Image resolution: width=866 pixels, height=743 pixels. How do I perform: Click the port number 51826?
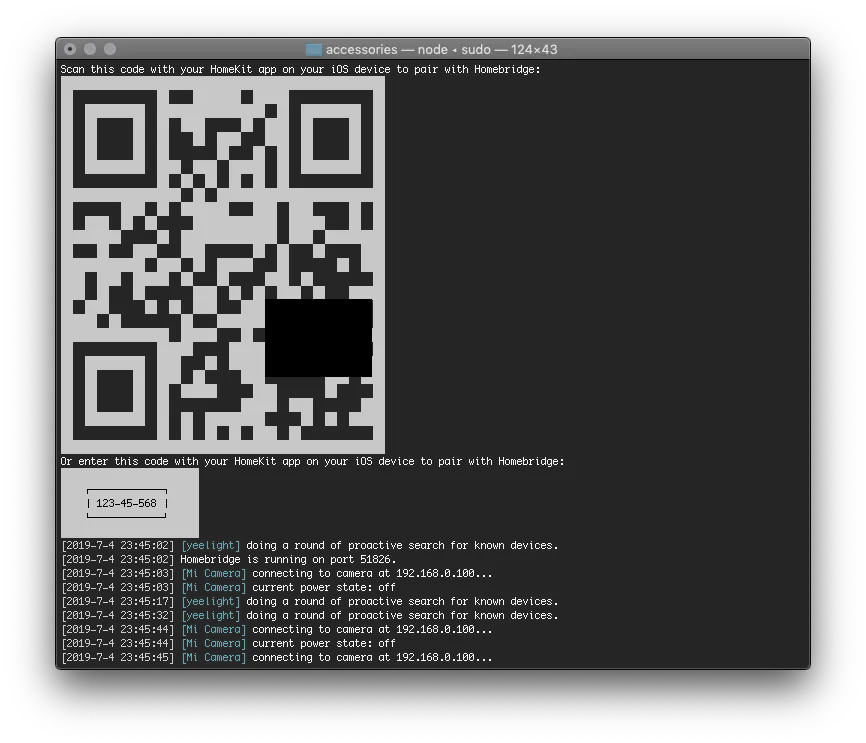click(375, 559)
